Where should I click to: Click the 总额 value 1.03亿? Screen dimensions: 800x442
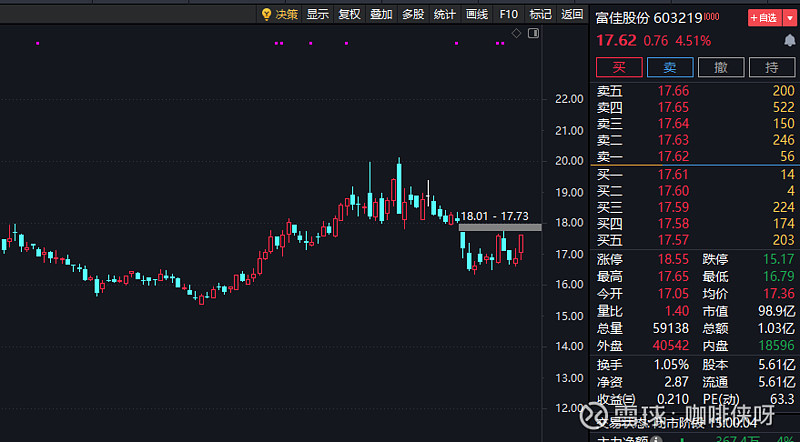pos(777,328)
